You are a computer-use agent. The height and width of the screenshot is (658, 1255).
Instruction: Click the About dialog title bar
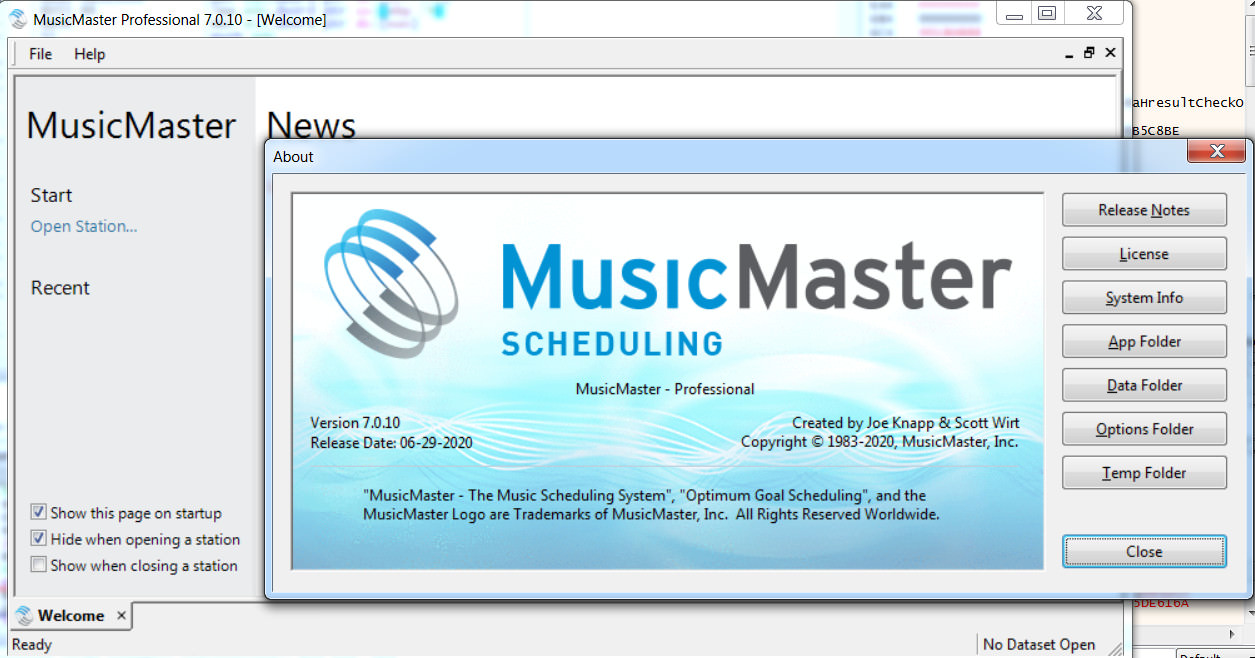tap(728, 156)
